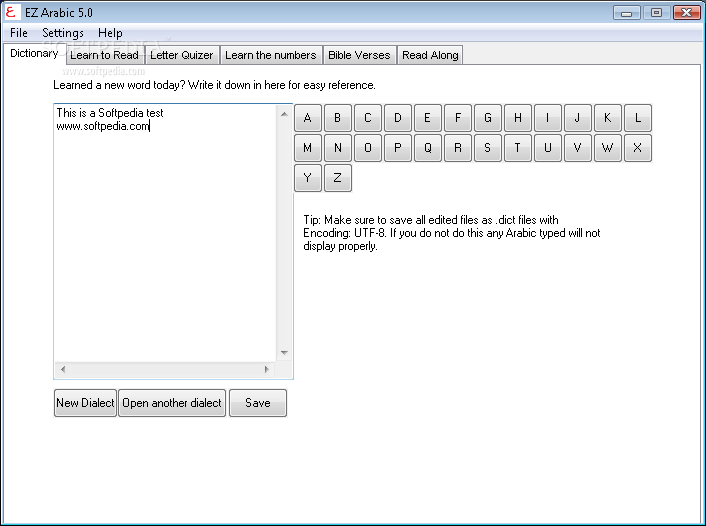Save the dictionary with Save button
The height and width of the screenshot is (526, 706).
(258, 403)
